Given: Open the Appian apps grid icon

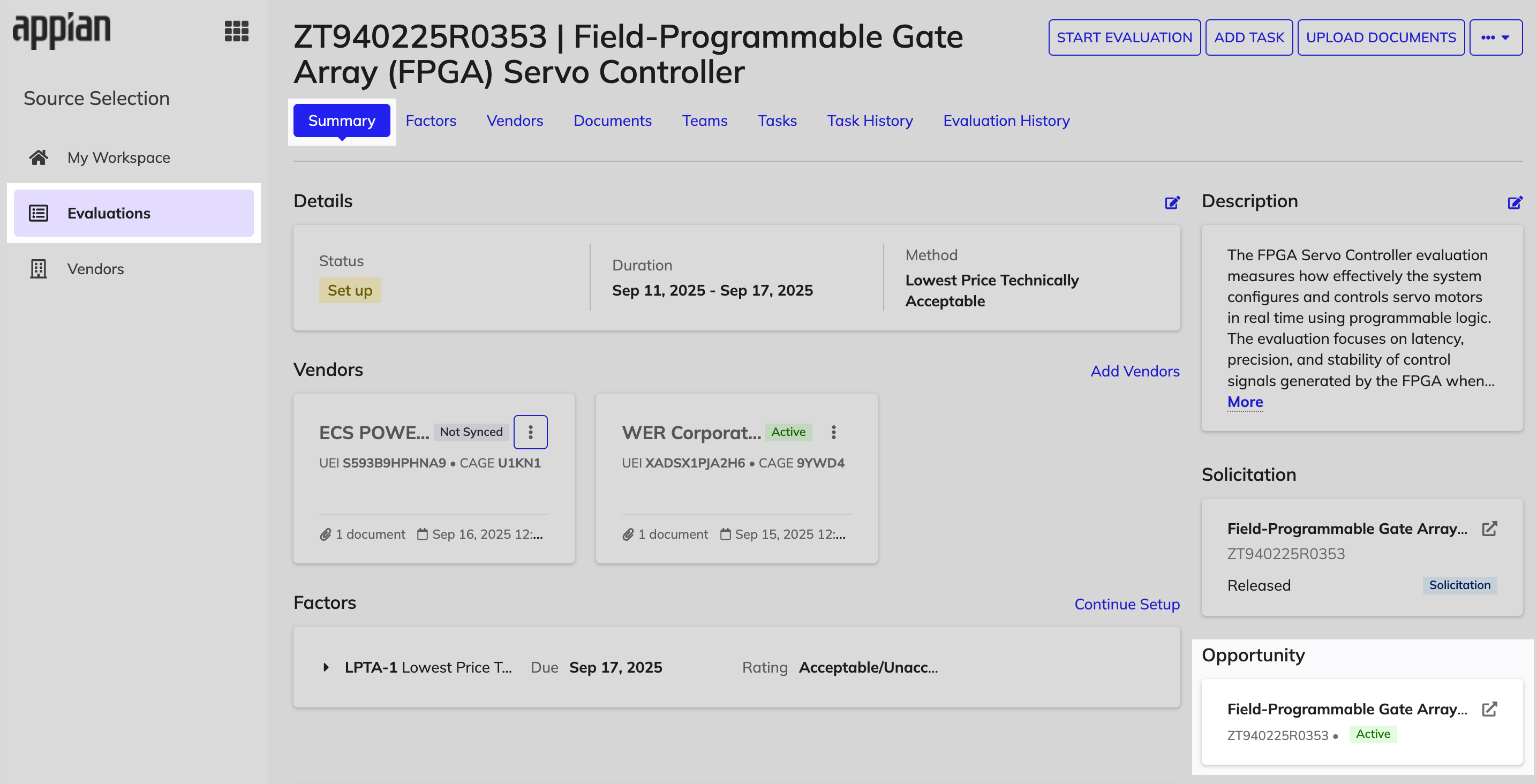Looking at the screenshot, I should pos(236,31).
